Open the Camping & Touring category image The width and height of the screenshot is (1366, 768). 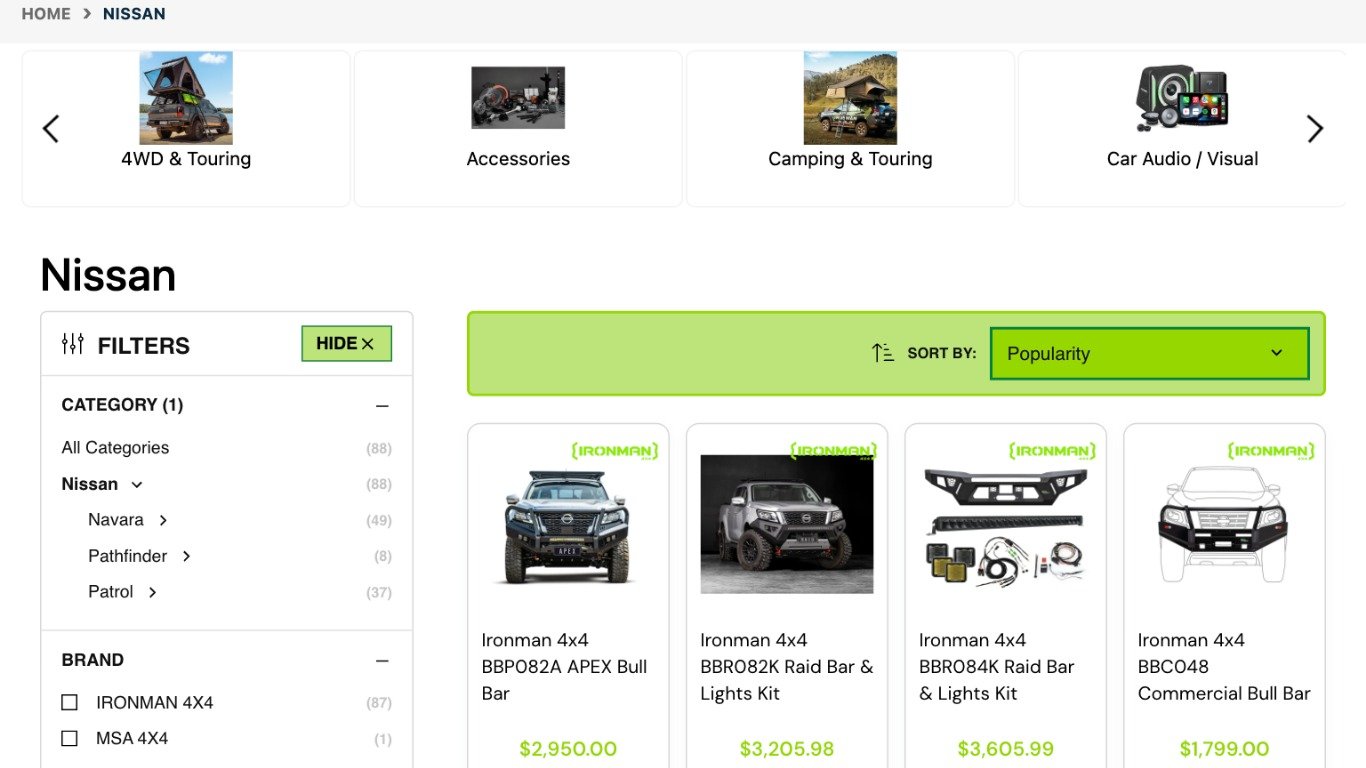tap(850, 98)
